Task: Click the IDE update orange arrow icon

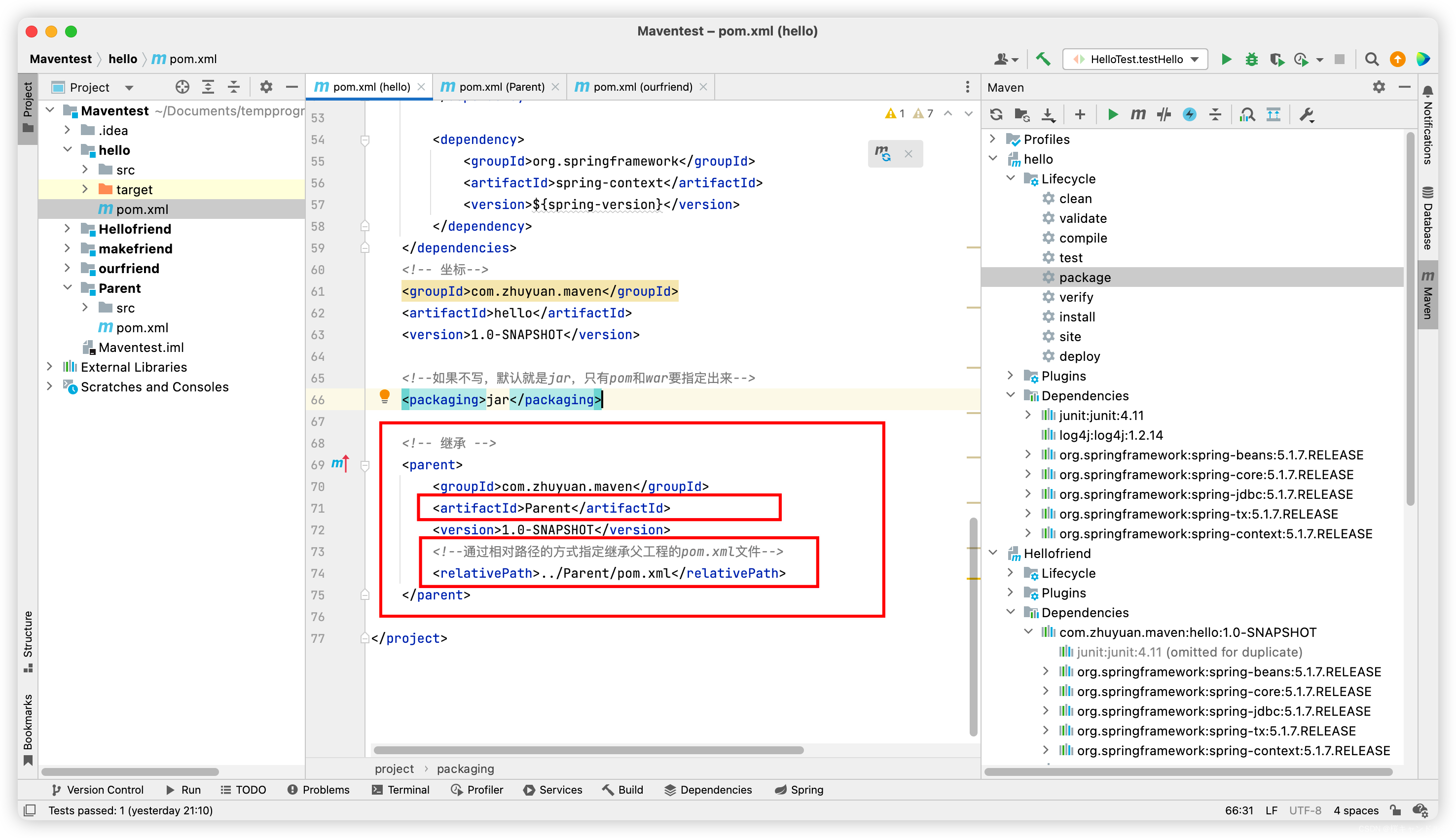Action: [x=1397, y=59]
